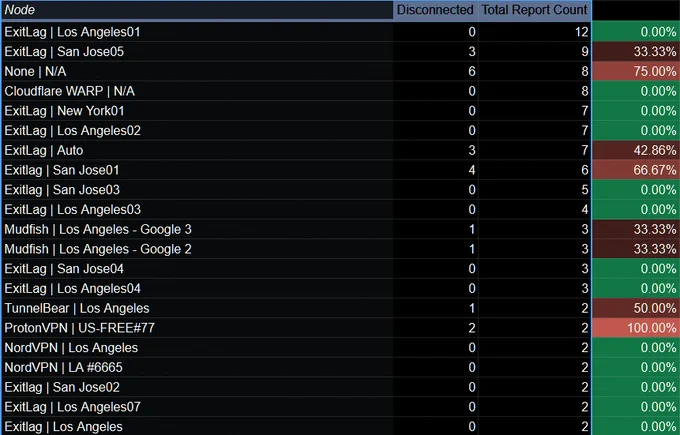Screen dimensions: 680x435
Task: Select the disconnected count 4 for San Jose01
Action: click(435, 170)
